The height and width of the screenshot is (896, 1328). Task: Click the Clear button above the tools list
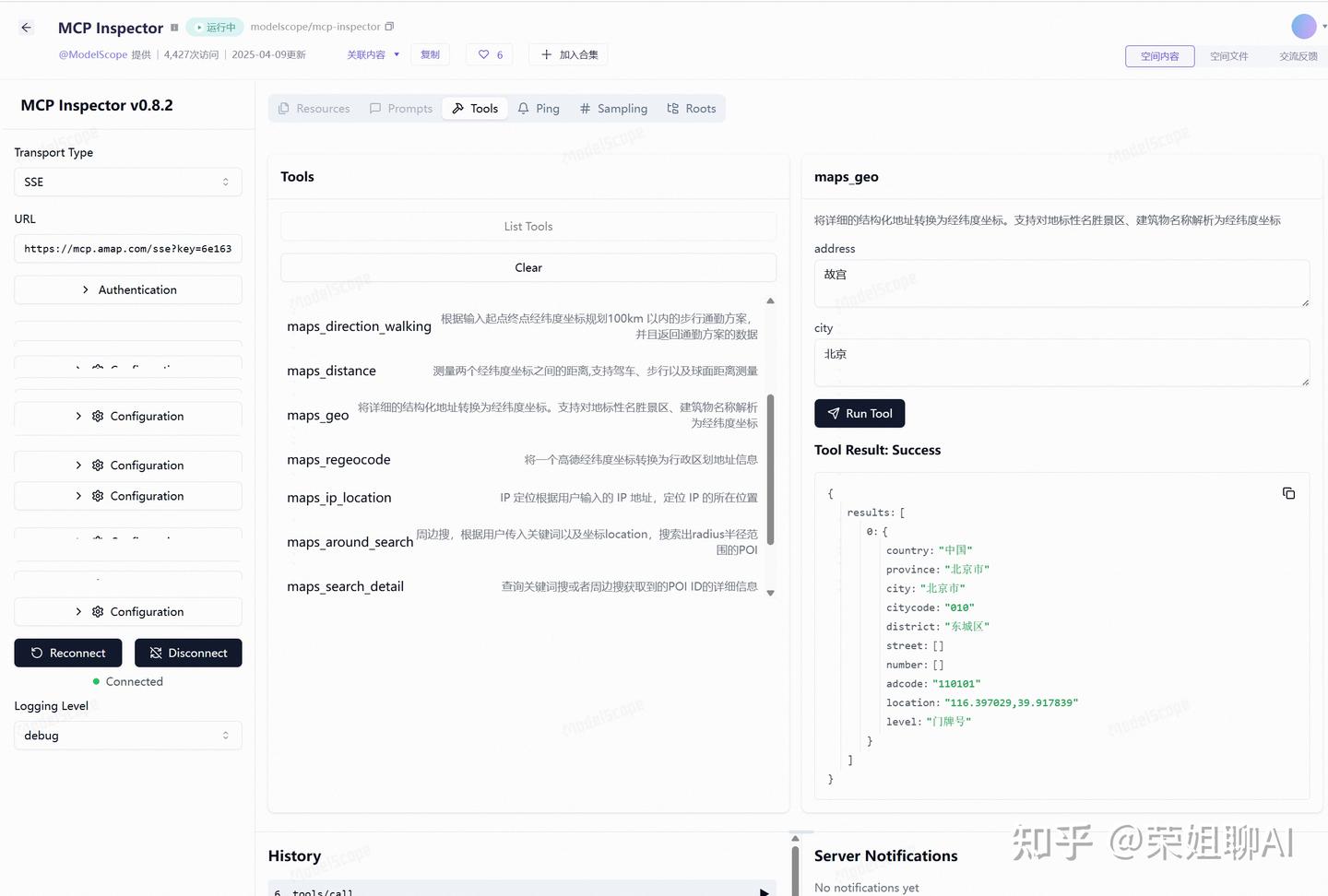tap(528, 267)
